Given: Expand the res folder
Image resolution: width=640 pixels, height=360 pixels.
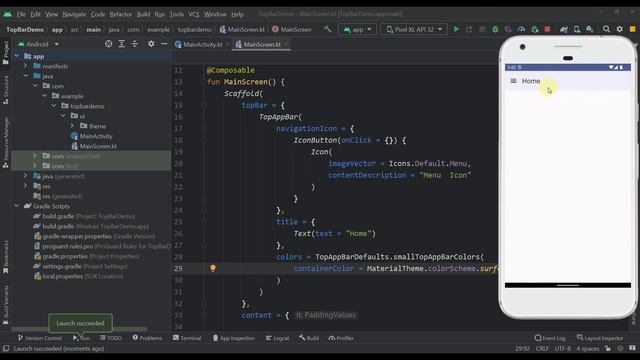Looking at the screenshot, I should click(x=25, y=186).
